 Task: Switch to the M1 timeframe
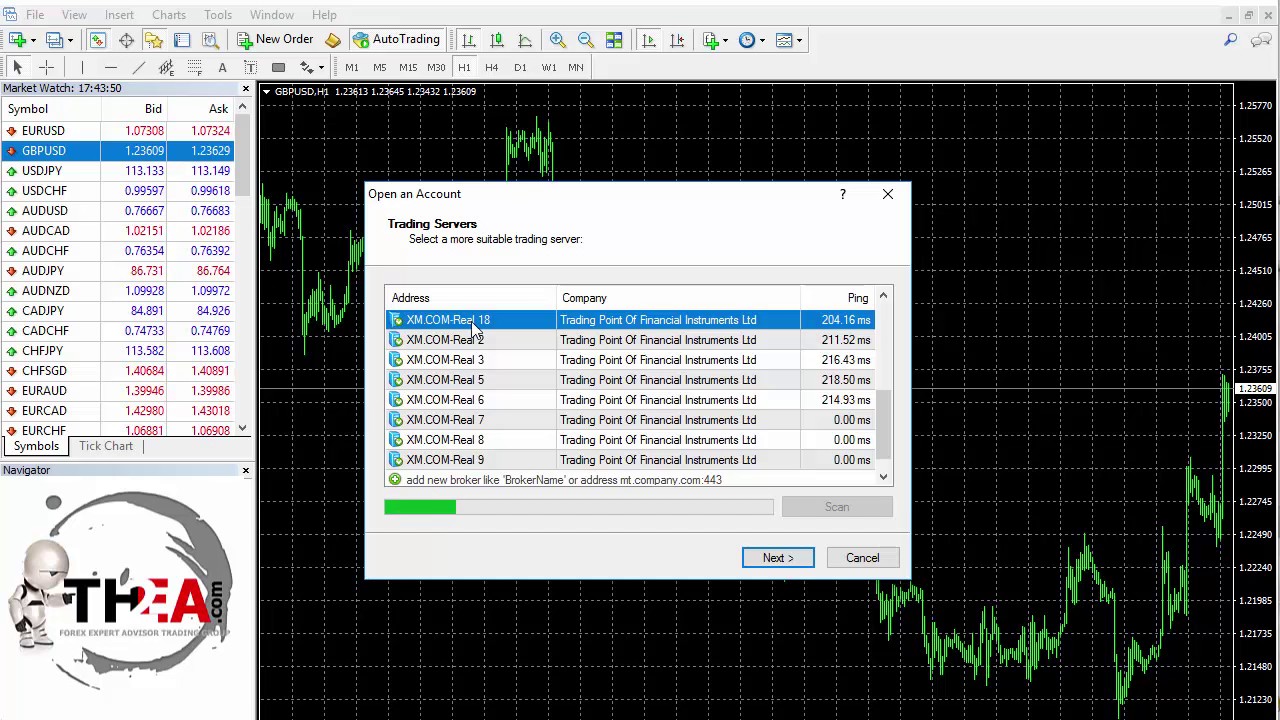[x=352, y=67]
